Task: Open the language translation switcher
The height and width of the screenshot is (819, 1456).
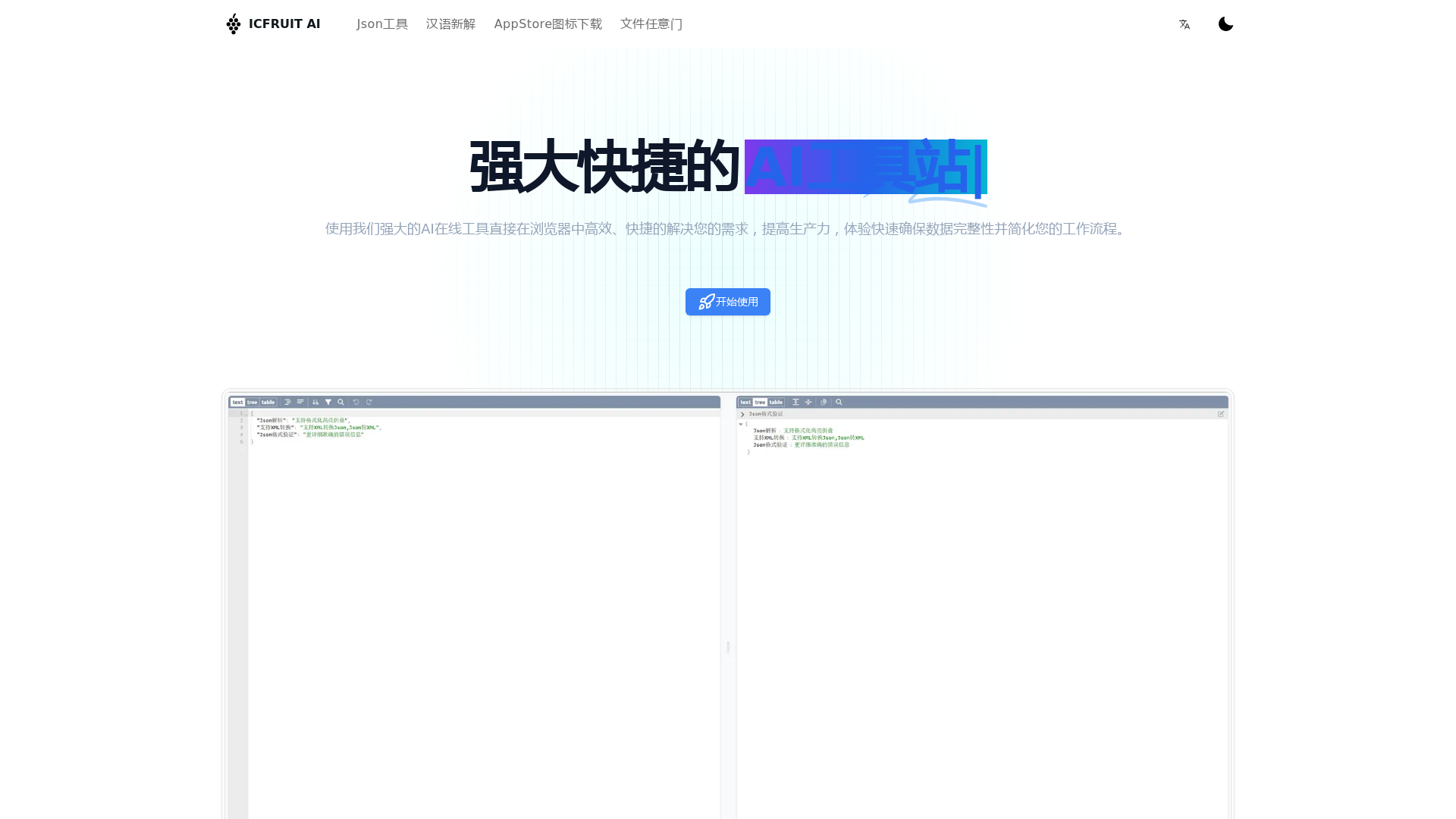Action: (1185, 24)
